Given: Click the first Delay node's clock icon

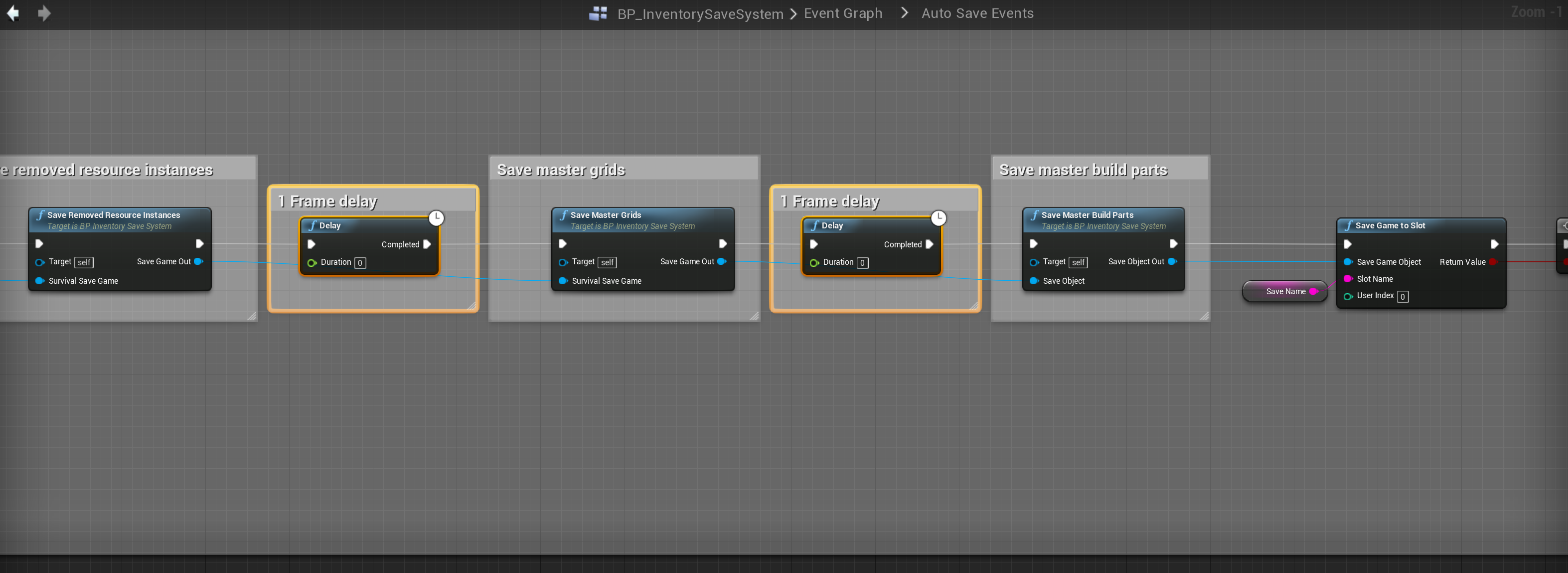Looking at the screenshot, I should point(437,218).
